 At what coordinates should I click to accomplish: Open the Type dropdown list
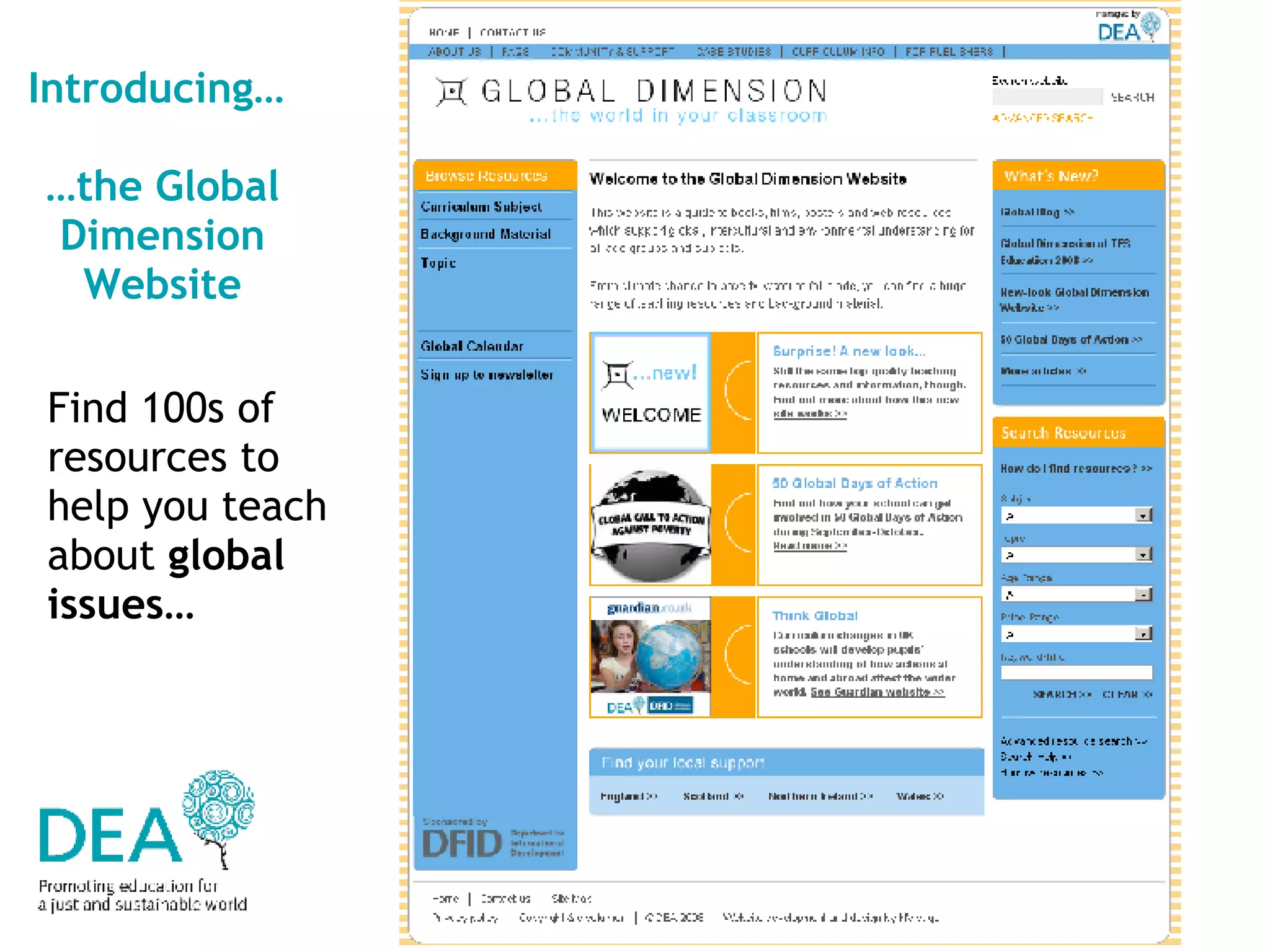click(1143, 555)
